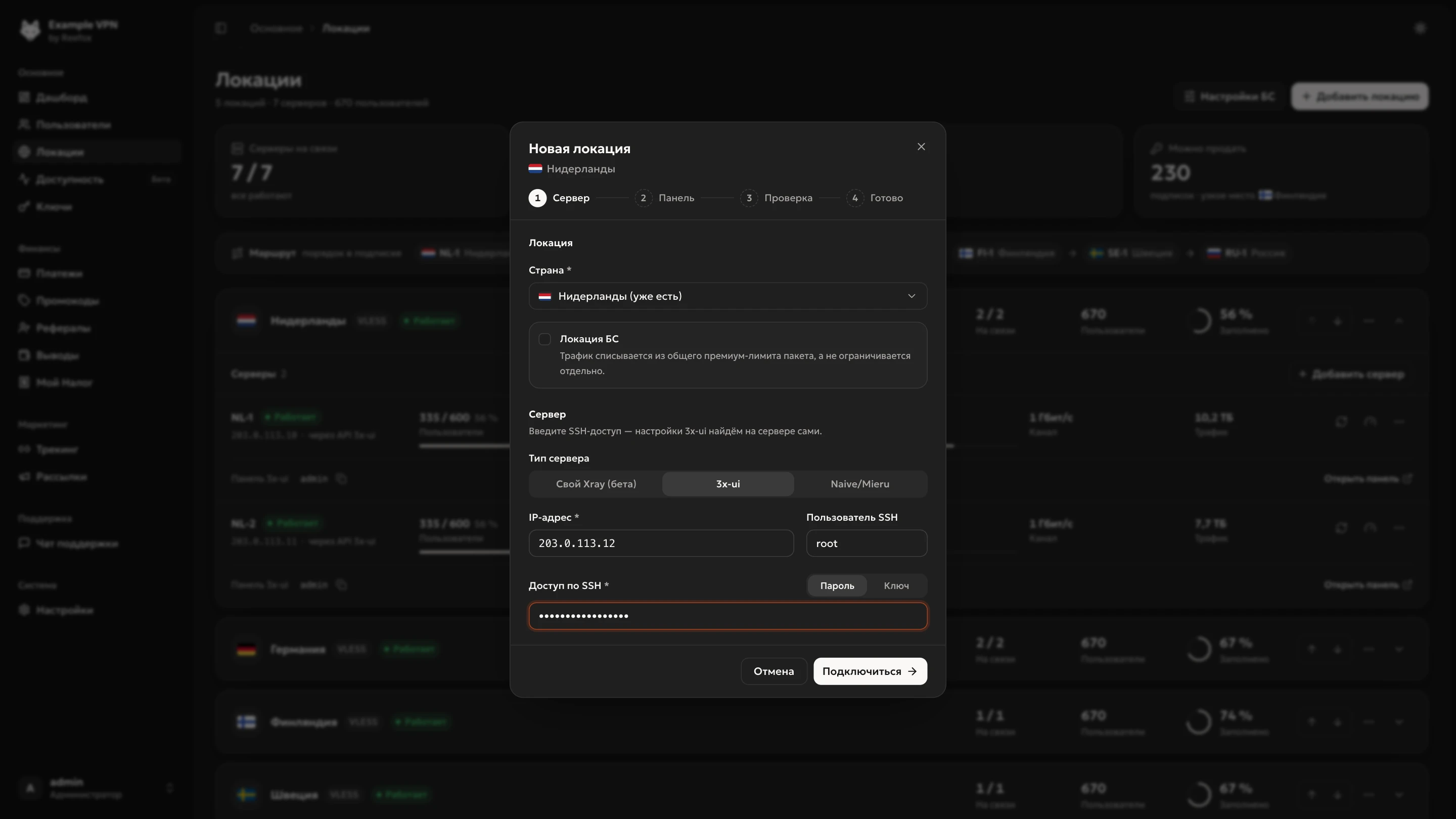Screen dimensions: 1456x819
Task: Open Промокоды in the background sidebar
Action: coord(96,301)
